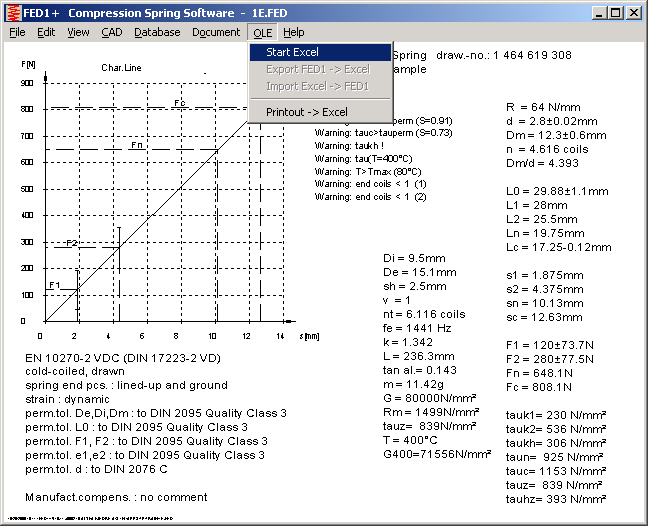The width and height of the screenshot is (648, 526).
Task: Close the FED1+ window
Action: click(634, 13)
